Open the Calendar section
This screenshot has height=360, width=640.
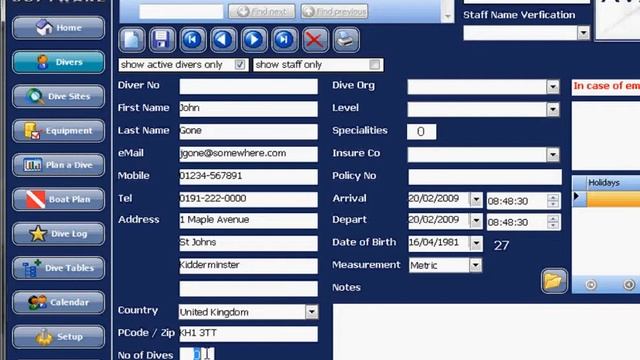coord(58,302)
